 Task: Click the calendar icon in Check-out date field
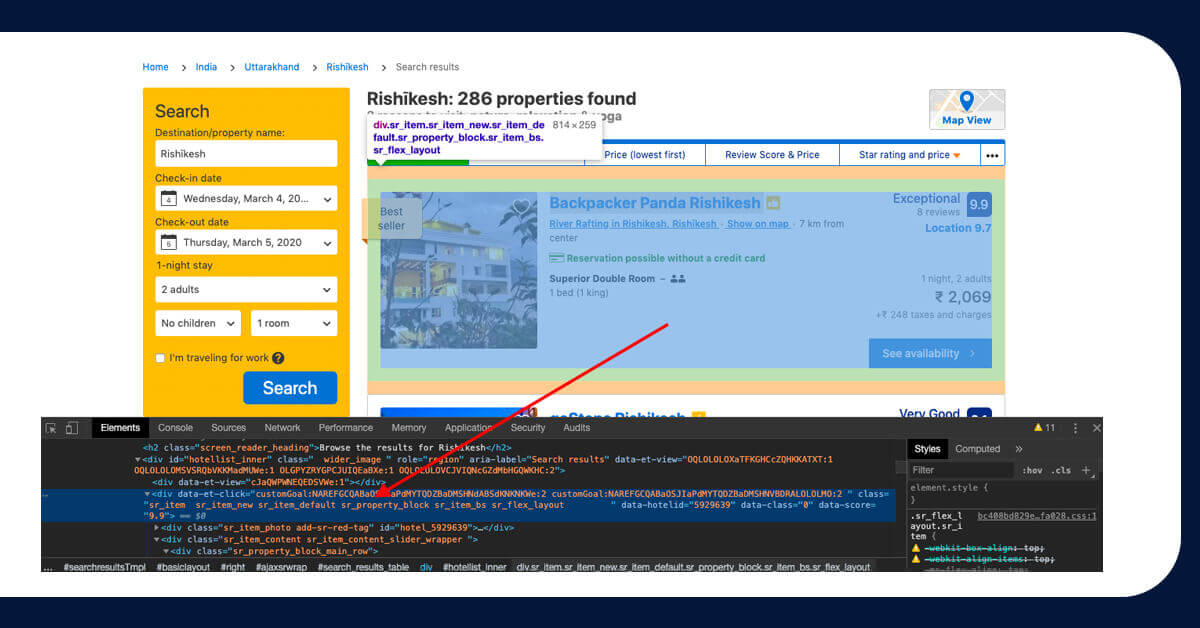(x=169, y=242)
